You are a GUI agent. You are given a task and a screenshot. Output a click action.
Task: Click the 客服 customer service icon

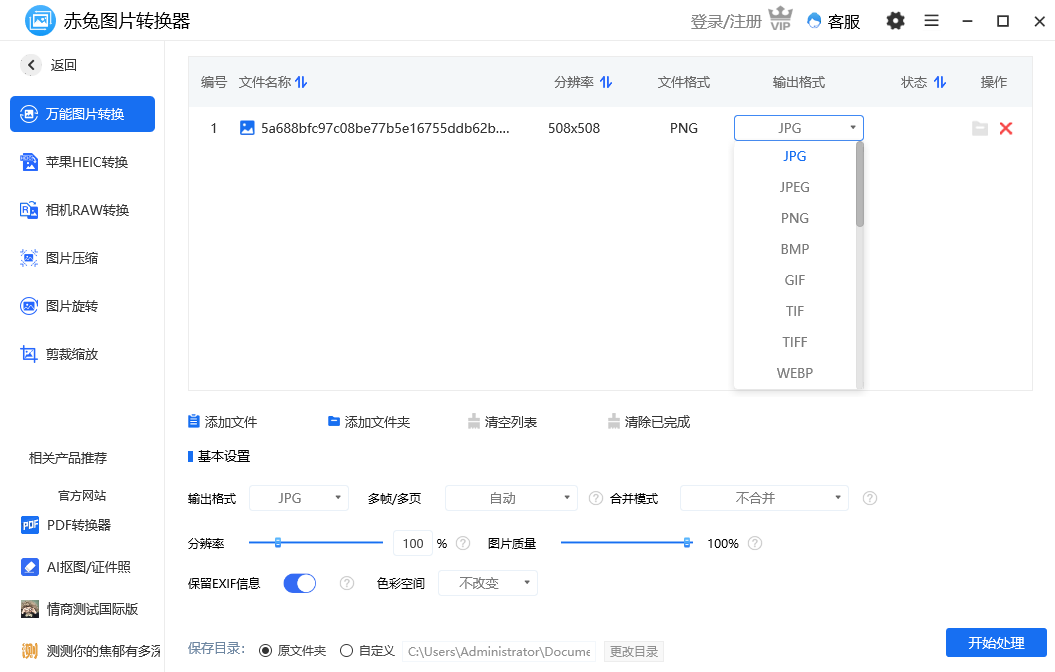(x=833, y=21)
